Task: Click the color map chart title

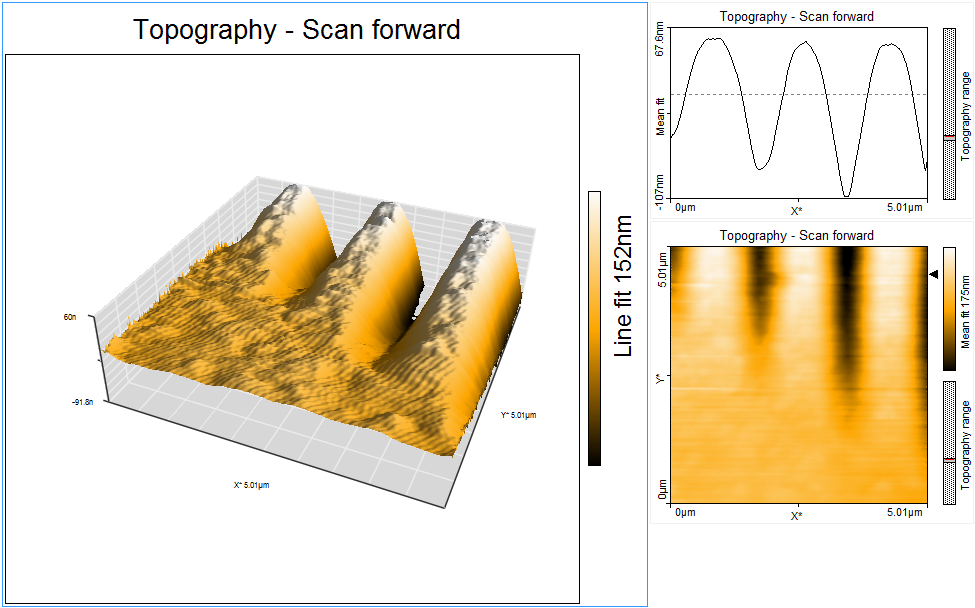Action: point(797,236)
